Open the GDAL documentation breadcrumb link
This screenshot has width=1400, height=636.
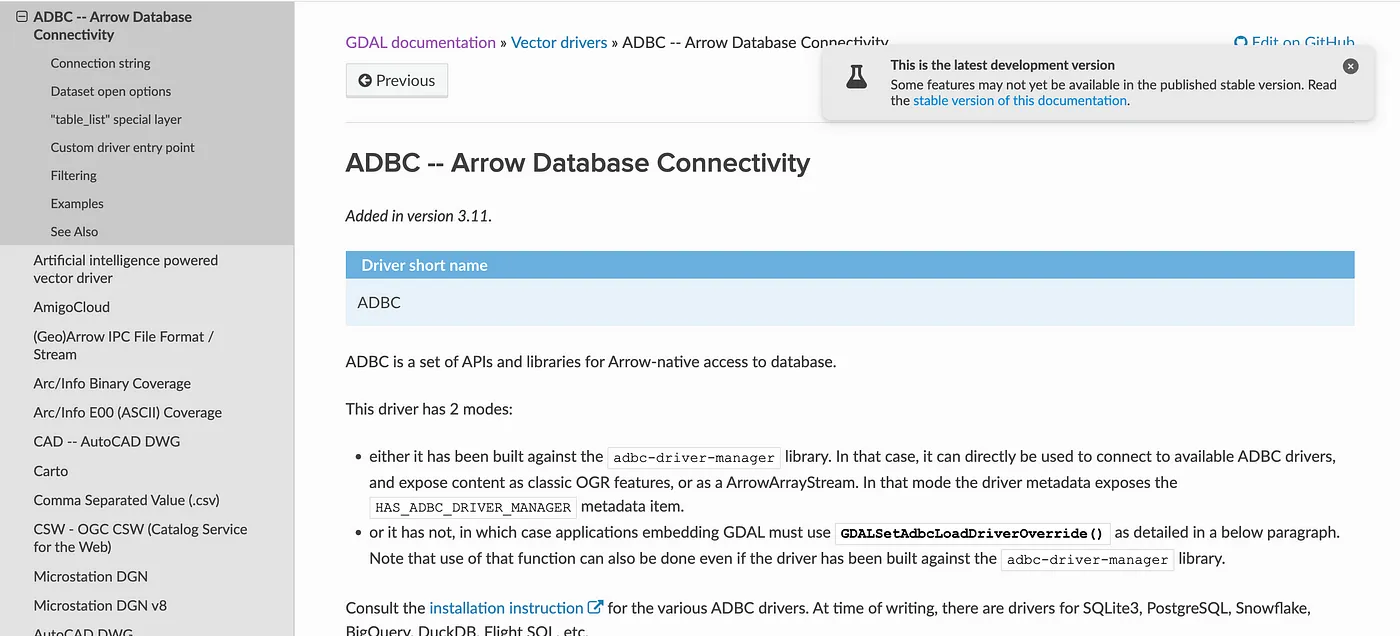(x=420, y=43)
